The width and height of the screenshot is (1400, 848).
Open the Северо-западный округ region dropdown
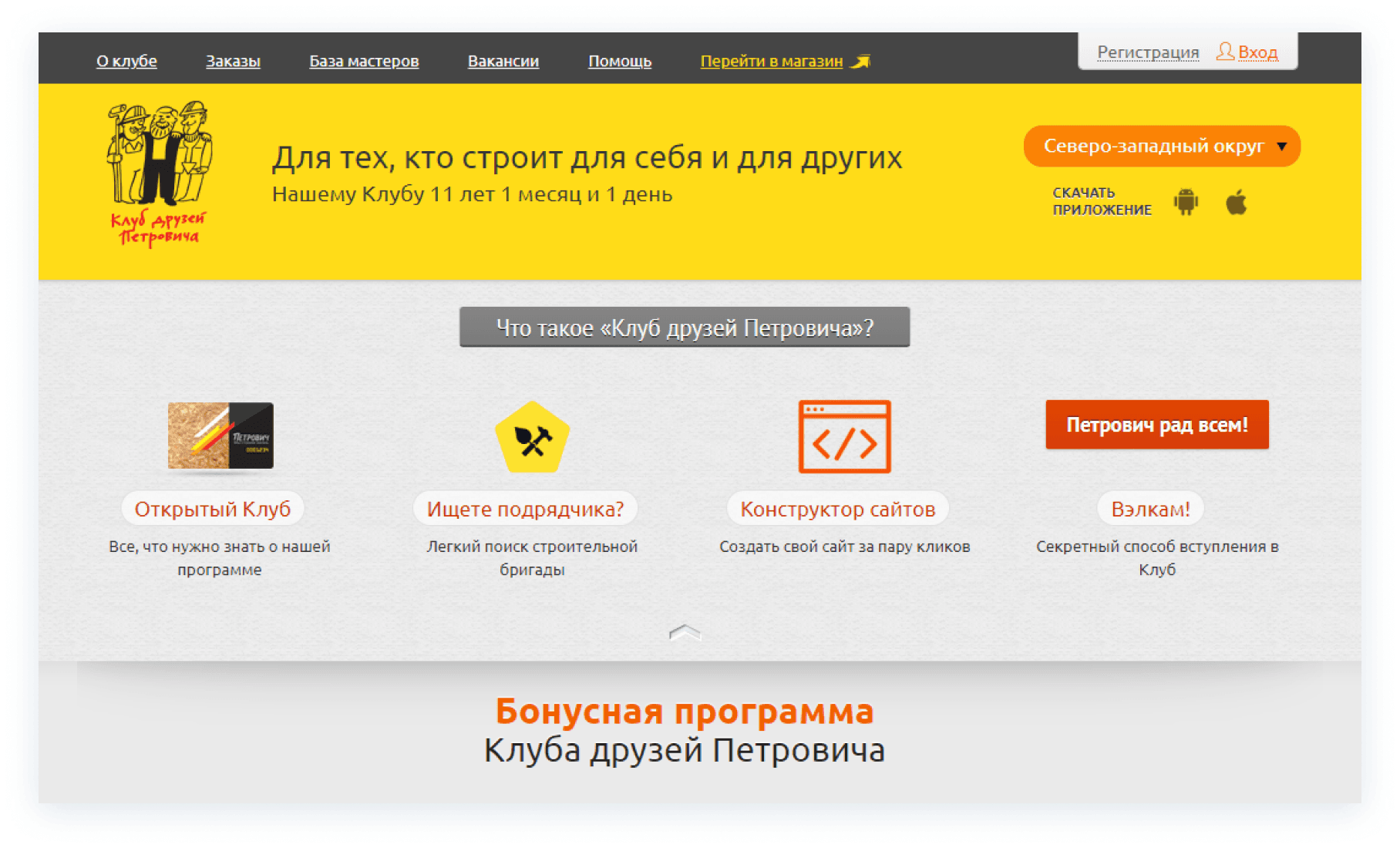1161,146
